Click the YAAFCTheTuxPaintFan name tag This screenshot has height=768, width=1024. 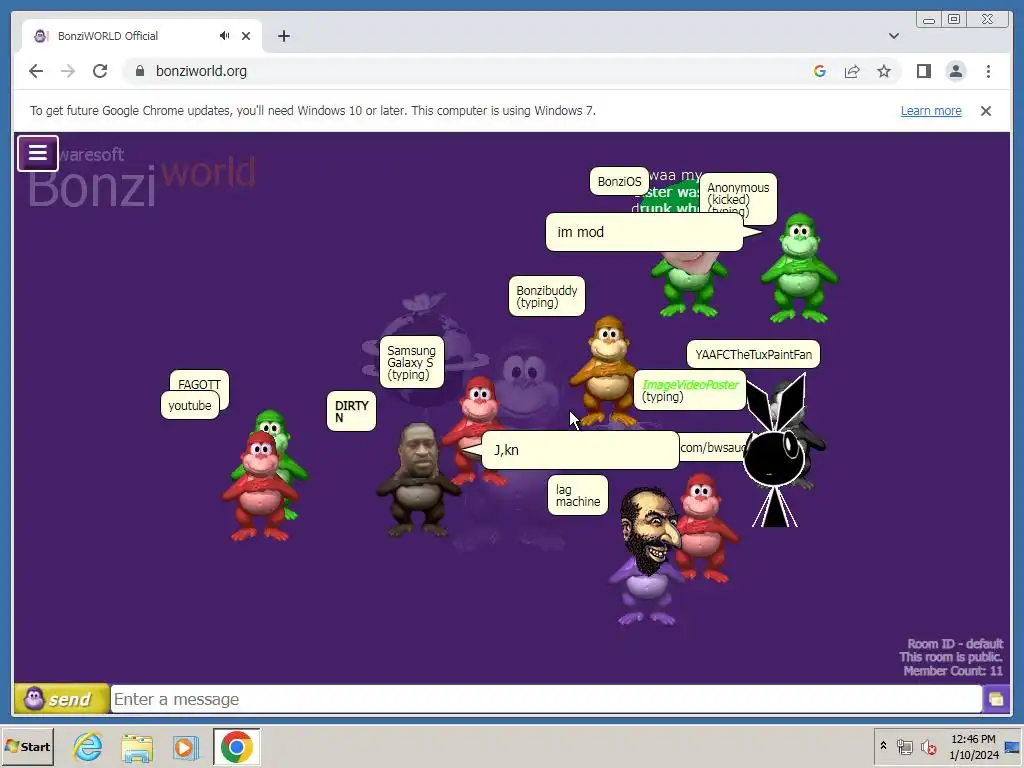[753, 355]
